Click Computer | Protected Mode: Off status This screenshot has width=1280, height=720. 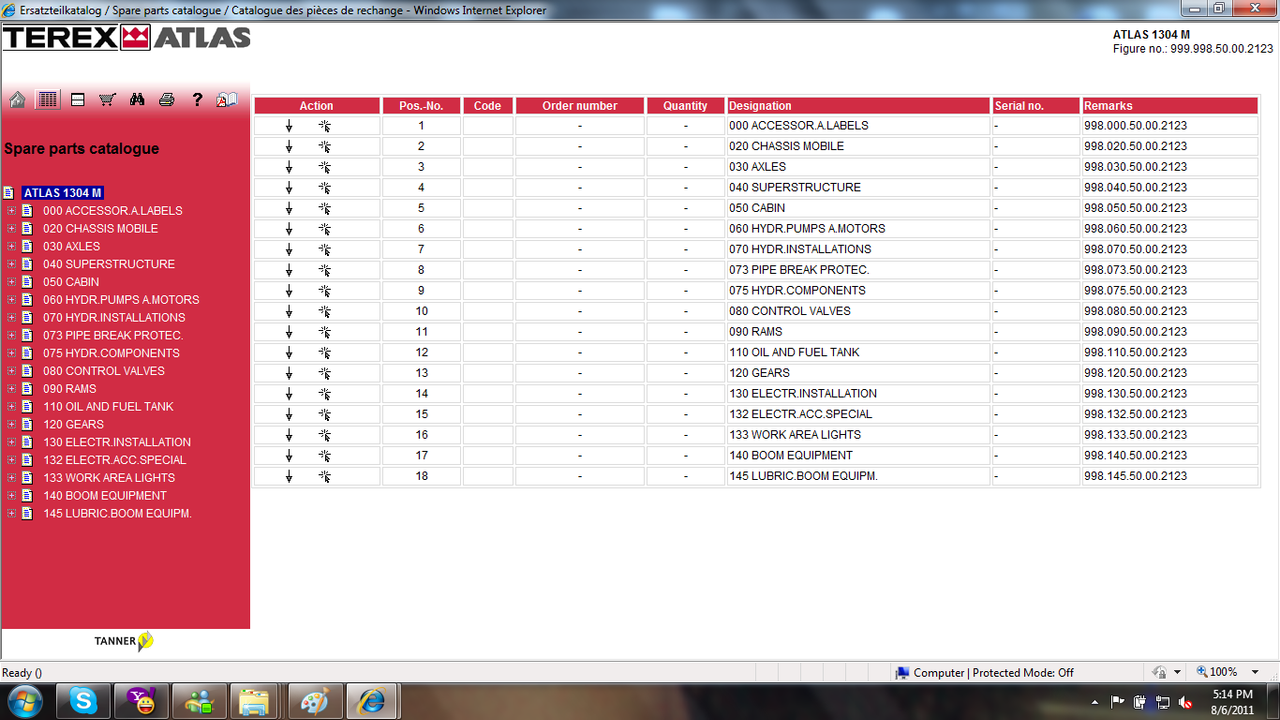coord(985,673)
